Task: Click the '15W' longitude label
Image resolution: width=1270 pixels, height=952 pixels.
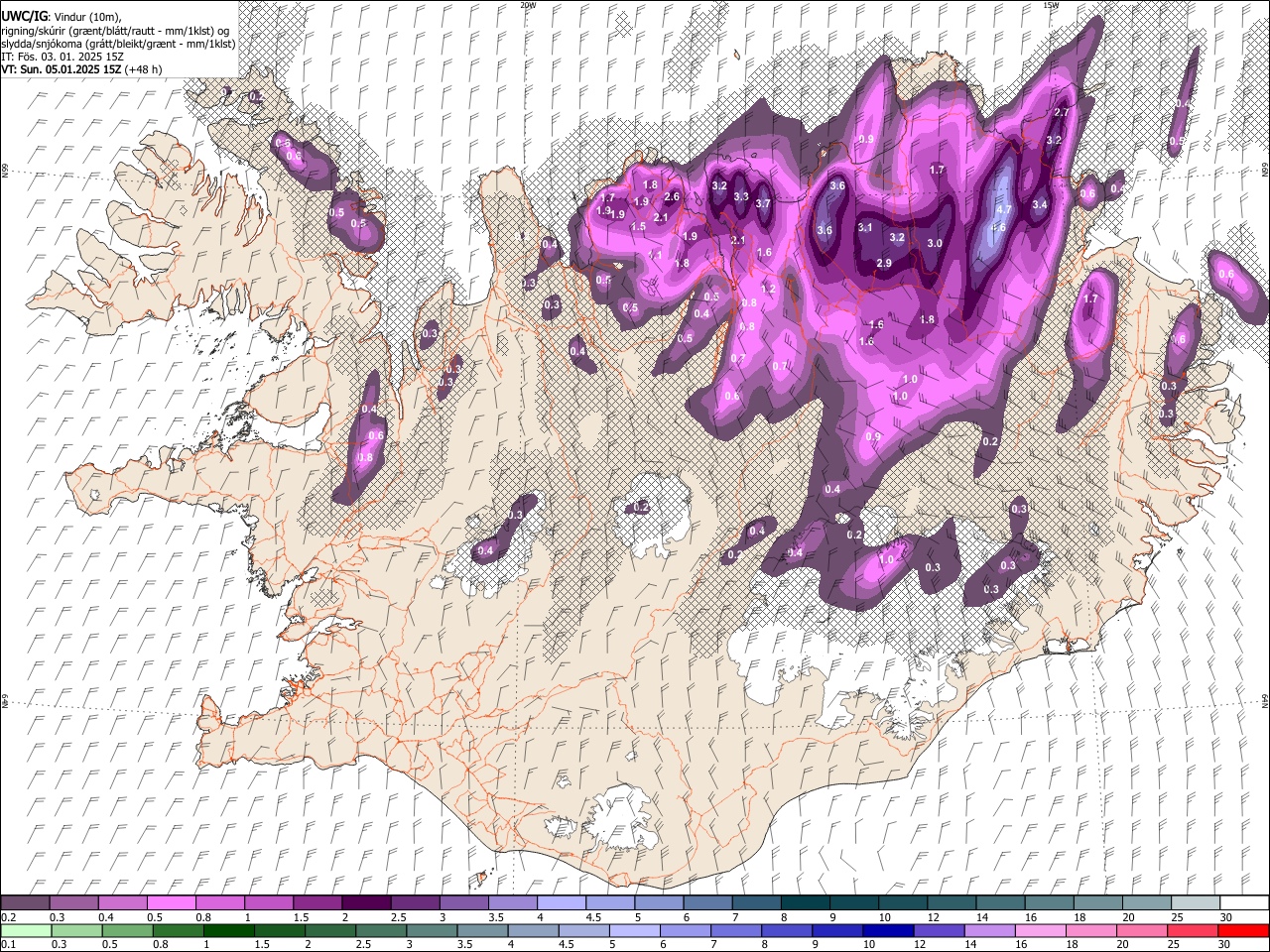Action: 1050,5
